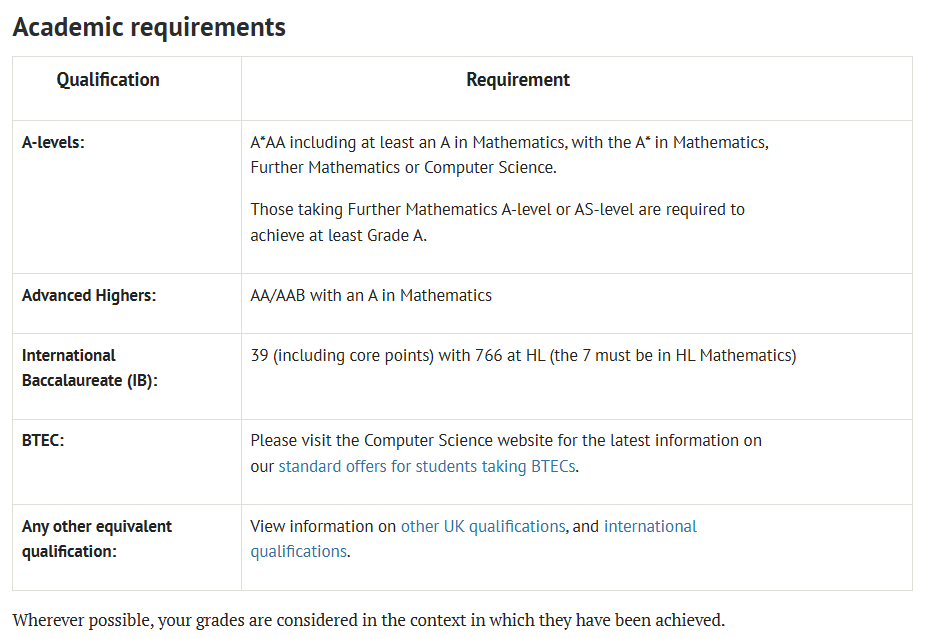Follow the international qualifications link

coord(650,526)
